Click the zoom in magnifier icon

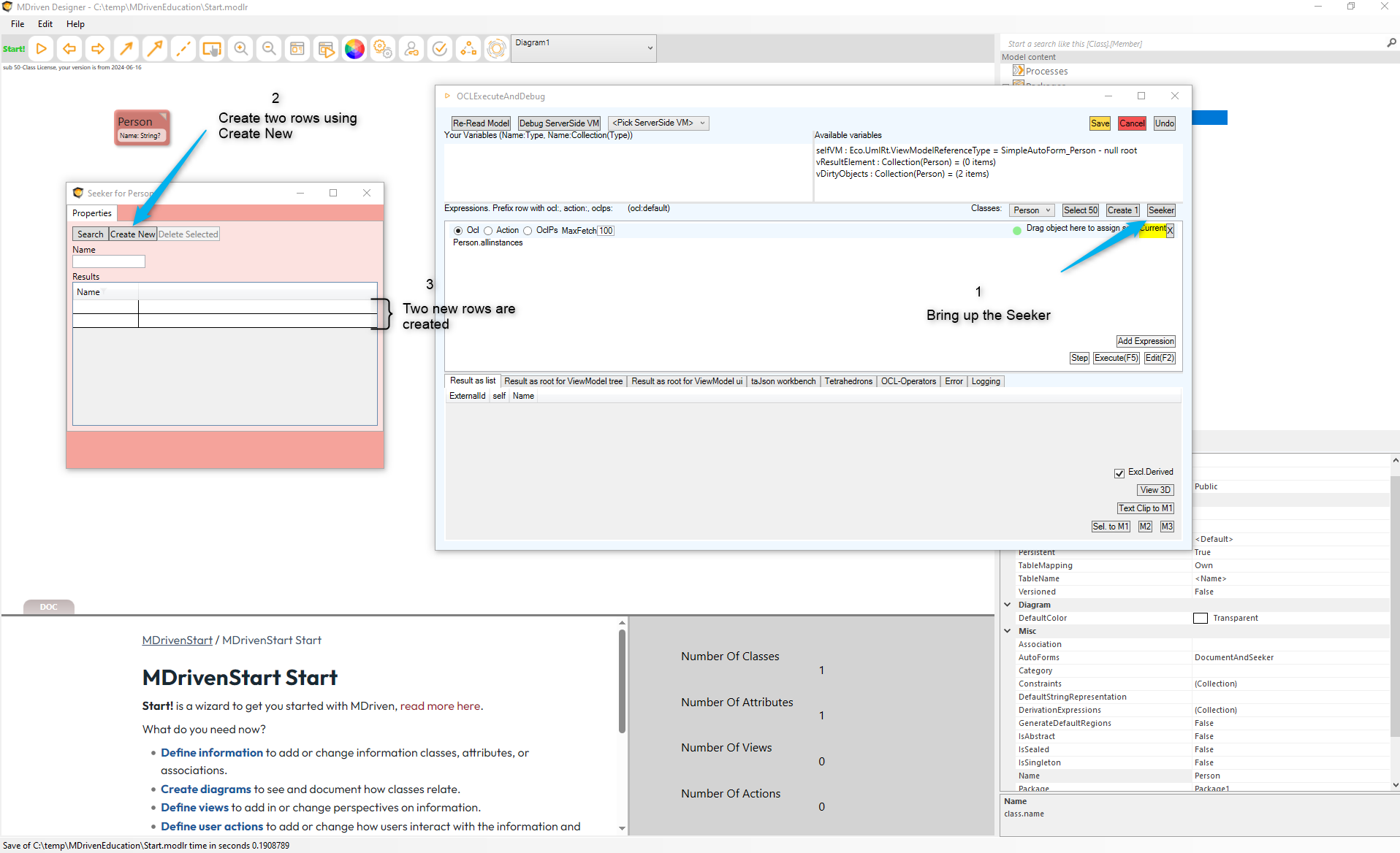[240, 49]
